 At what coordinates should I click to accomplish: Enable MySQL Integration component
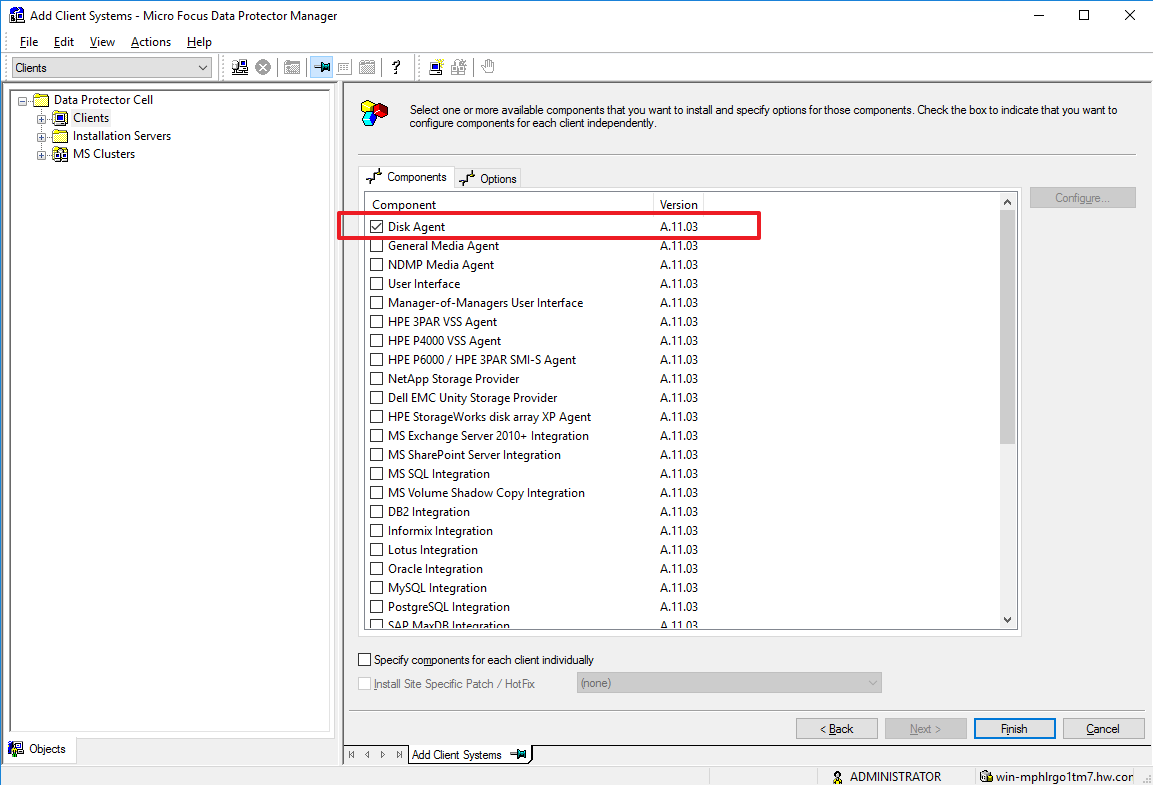tap(376, 587)
